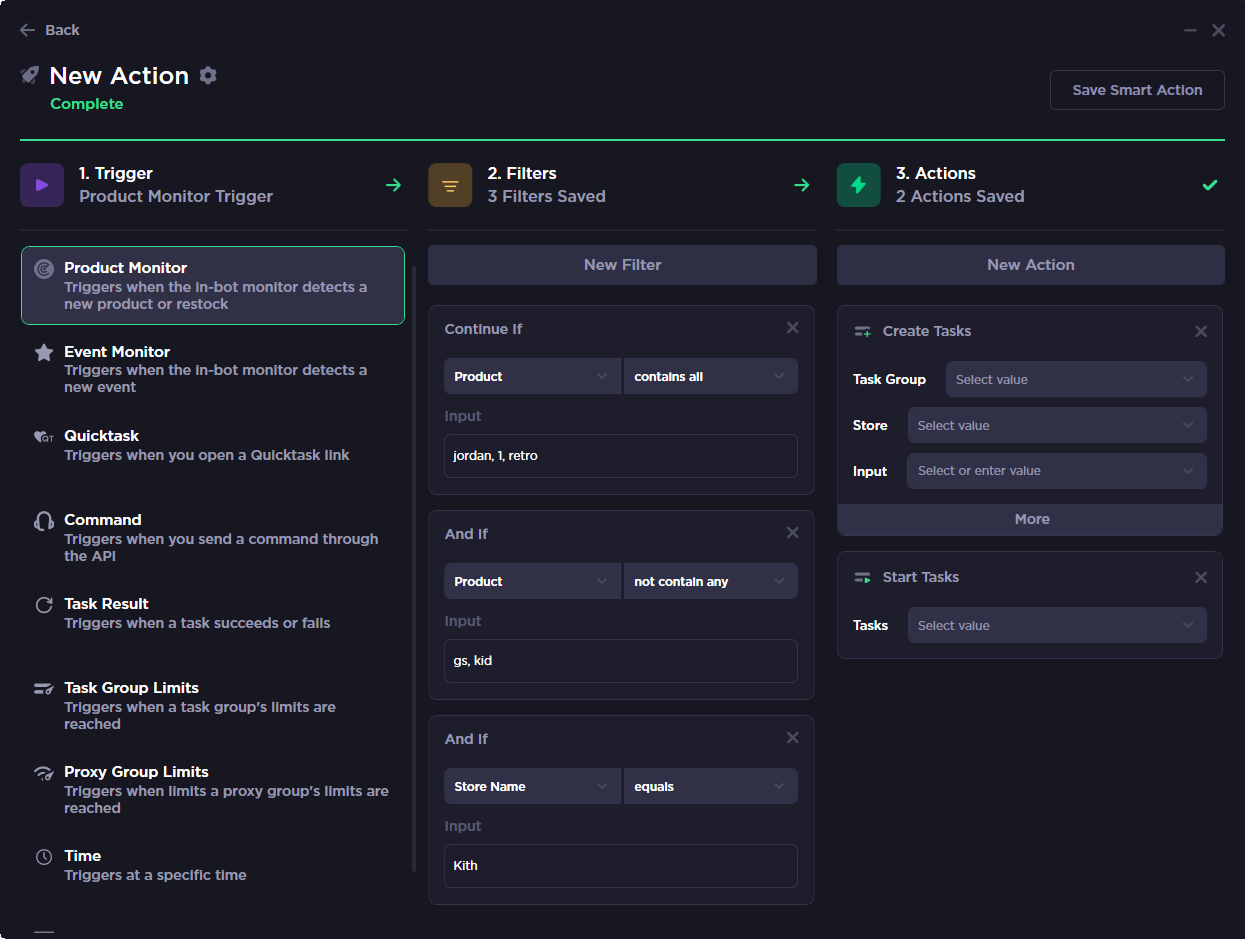Image resolution: width=1245 pixels, height=939 pixels.
Task: Remove the second And If Product filter
Action: 793,533
